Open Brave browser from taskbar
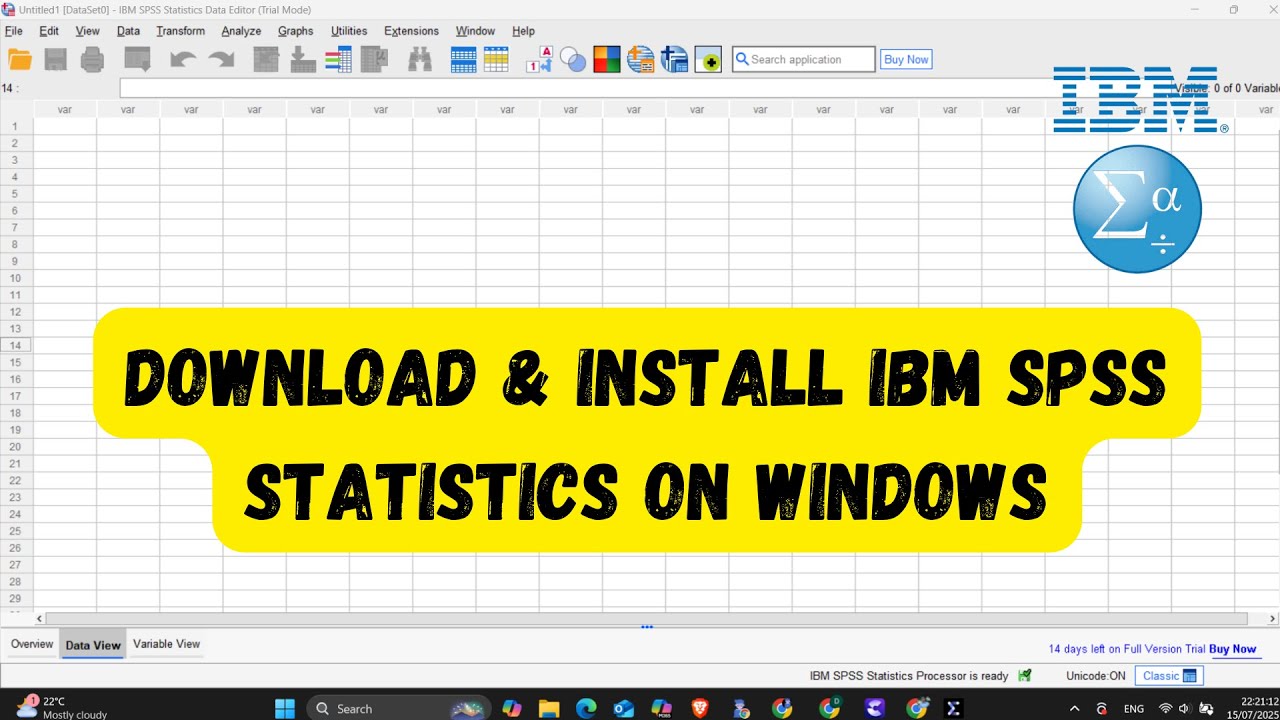The image size is (1280, 720). pos(700,708)
